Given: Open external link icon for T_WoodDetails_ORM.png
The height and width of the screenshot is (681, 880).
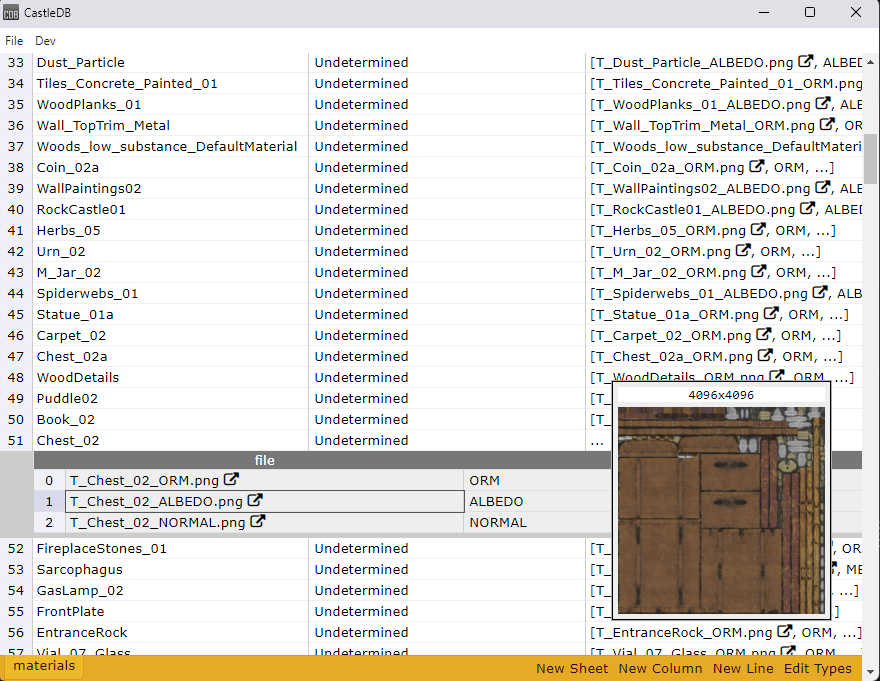Looking at the screenshot, I should pos(777,375).
